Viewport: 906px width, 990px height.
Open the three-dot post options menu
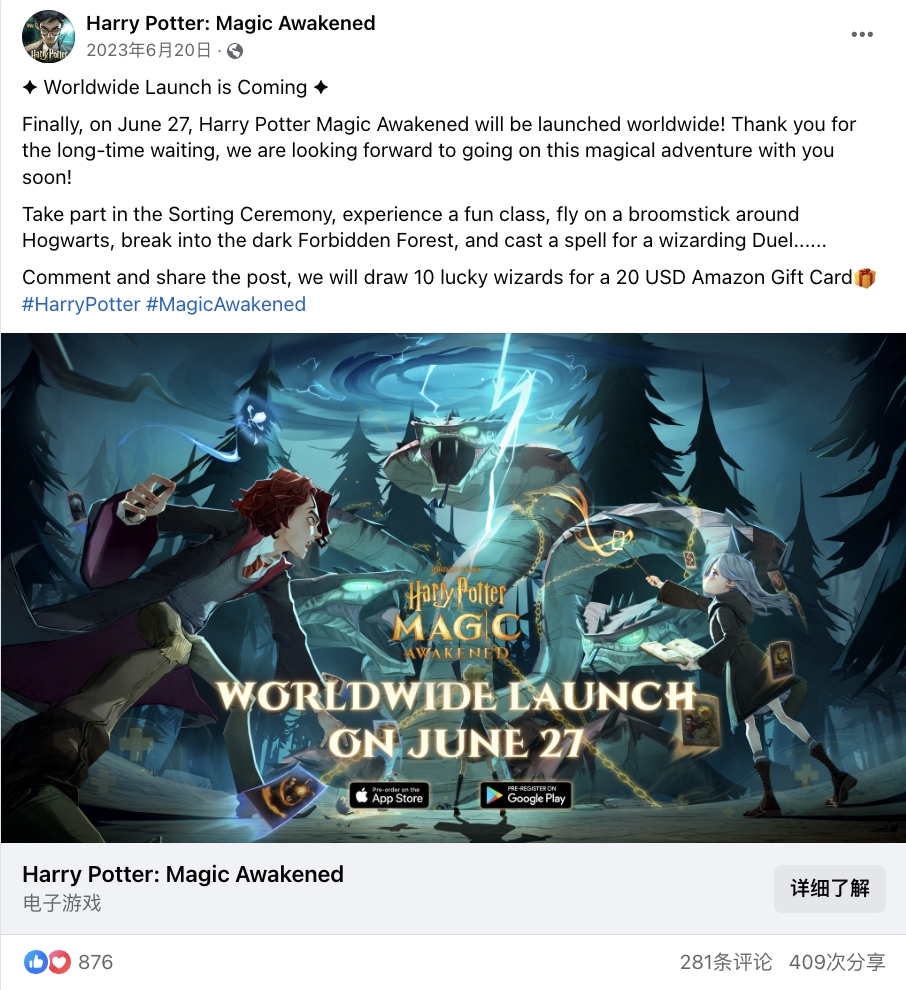point(862,35)
